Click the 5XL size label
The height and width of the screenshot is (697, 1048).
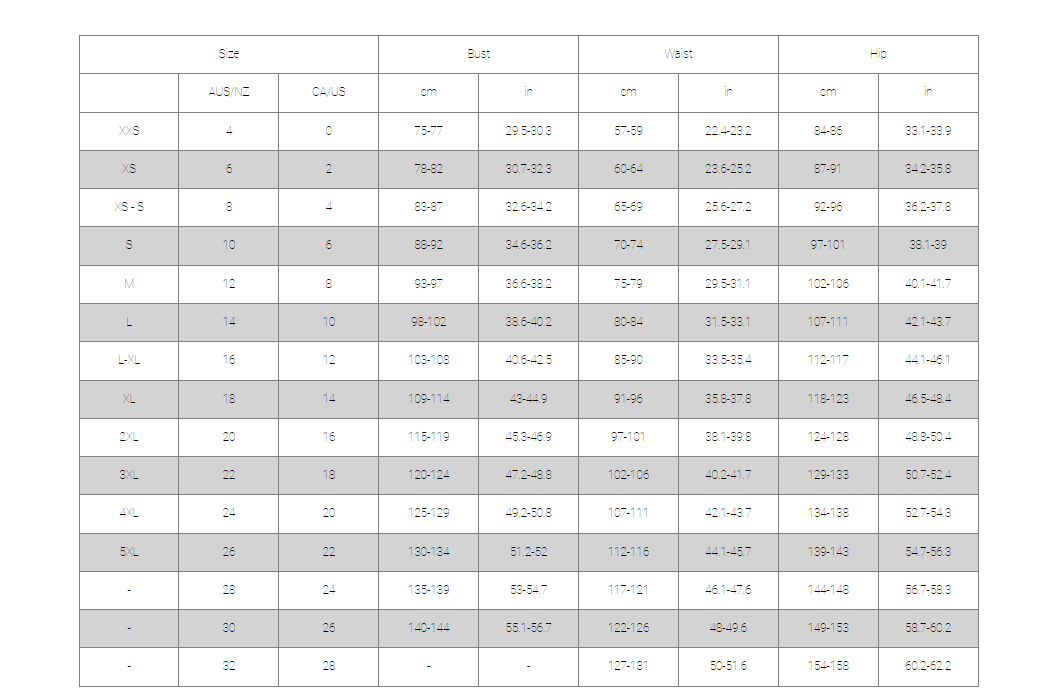click(x=129, y=552)
